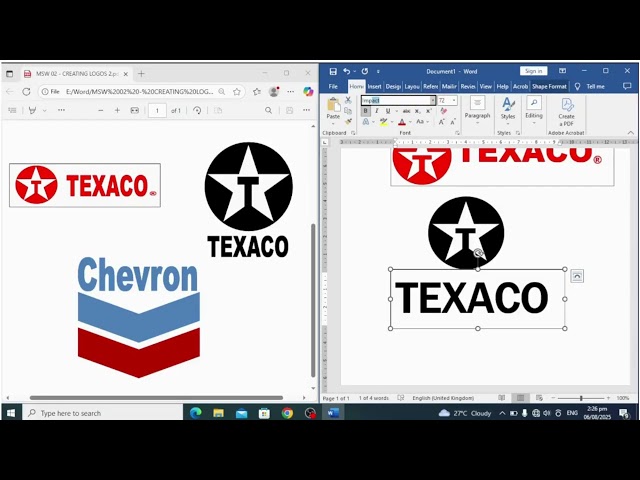
Task: Click the font name box showing Impact
Action: [396, 100]
